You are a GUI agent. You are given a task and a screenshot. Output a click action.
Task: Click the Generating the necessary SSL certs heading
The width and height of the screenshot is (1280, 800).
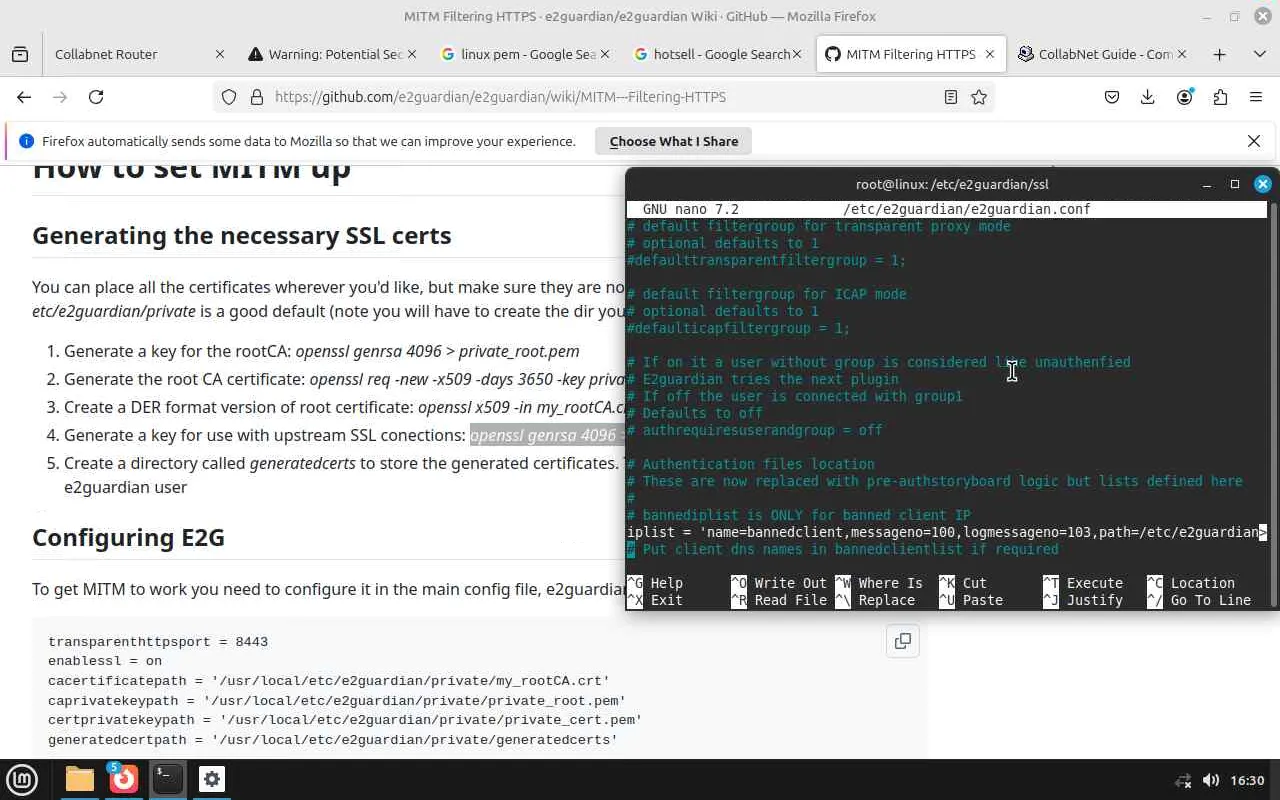point(242,235)
